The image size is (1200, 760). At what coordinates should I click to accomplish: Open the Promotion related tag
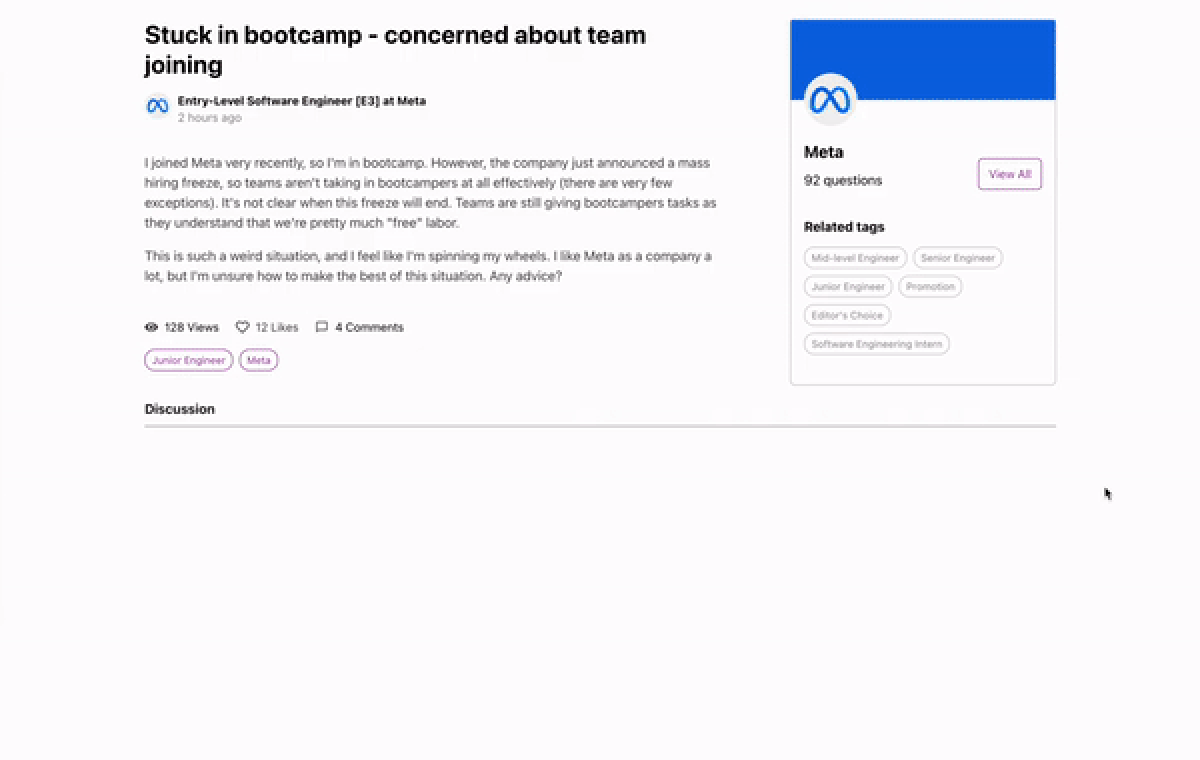coord(931,287)
